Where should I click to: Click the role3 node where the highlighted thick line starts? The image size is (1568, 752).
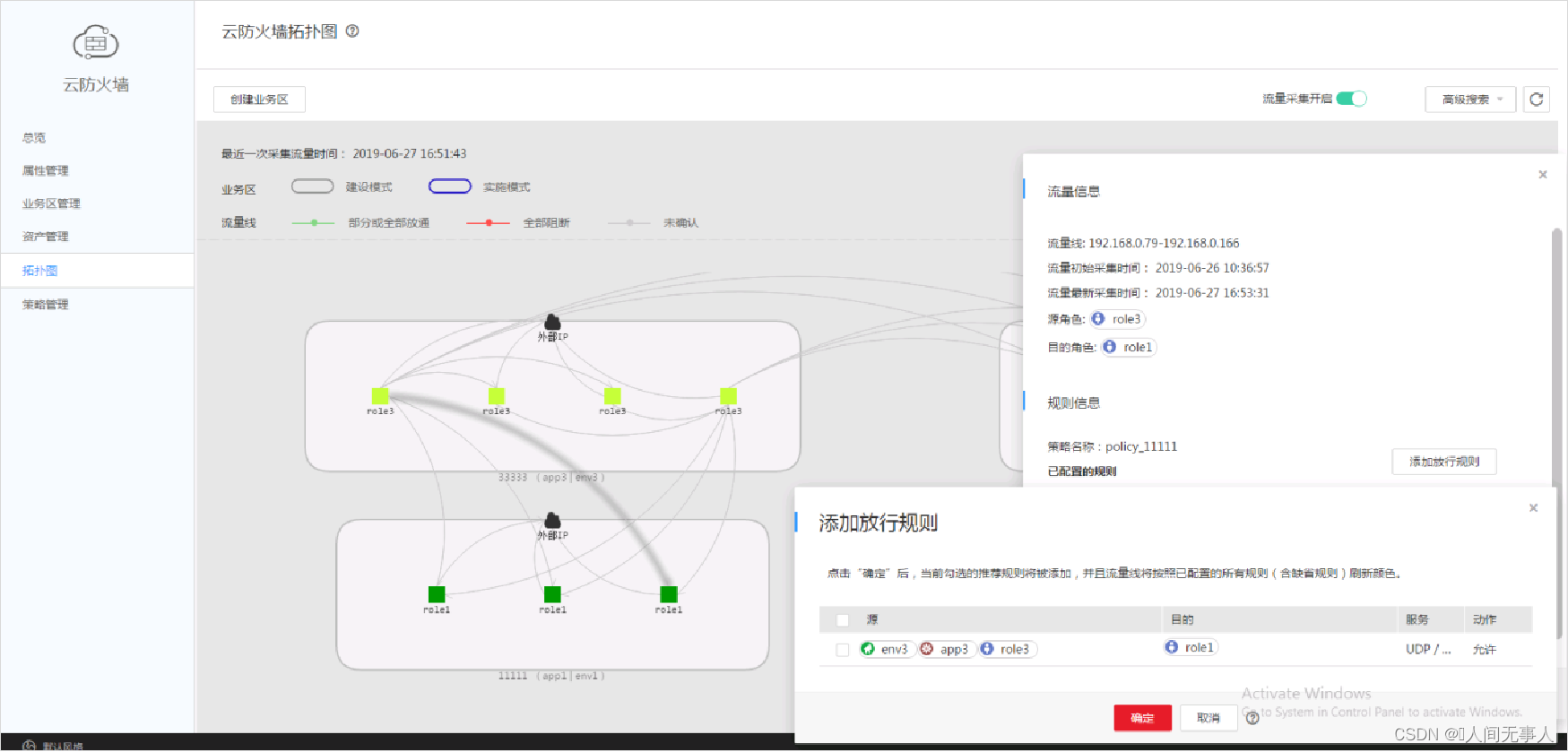point(380,396)
